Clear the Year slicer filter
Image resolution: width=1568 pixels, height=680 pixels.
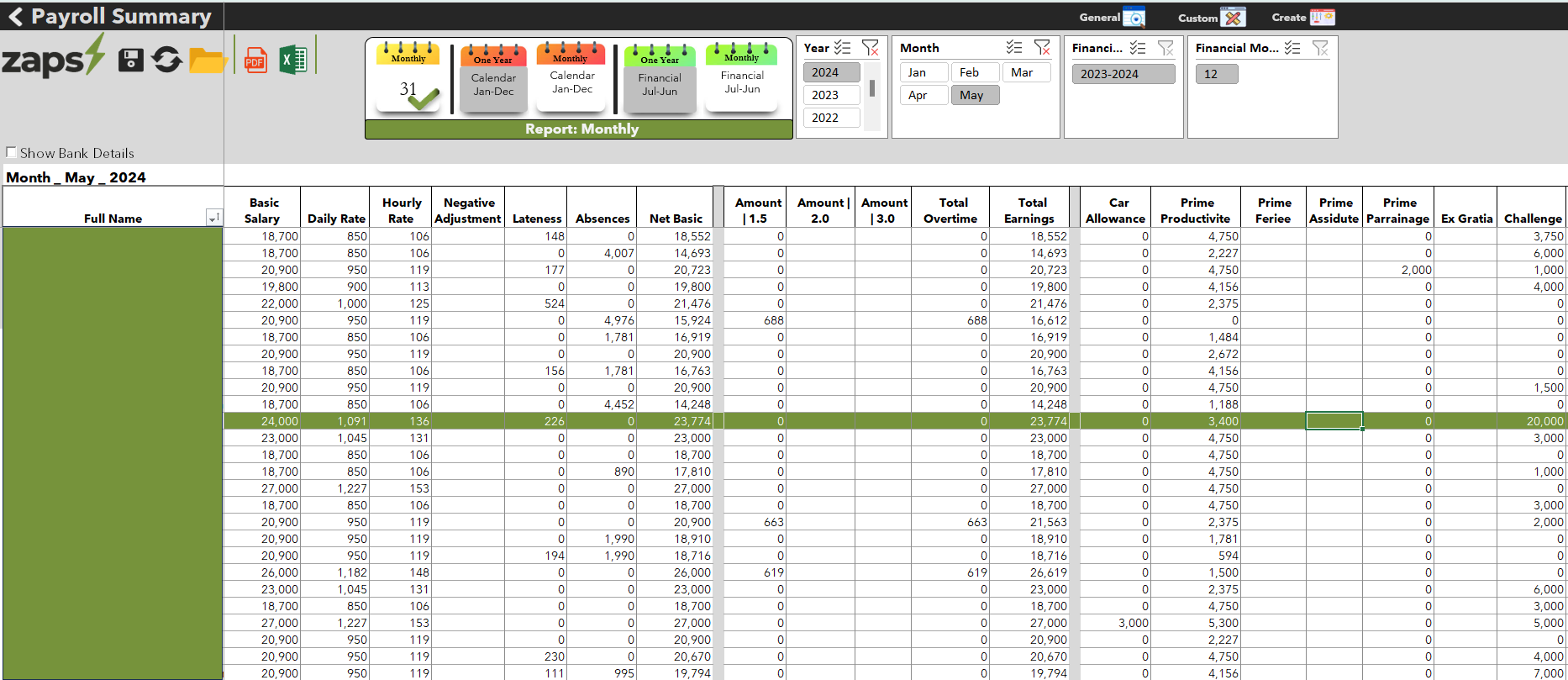[871, 48]
